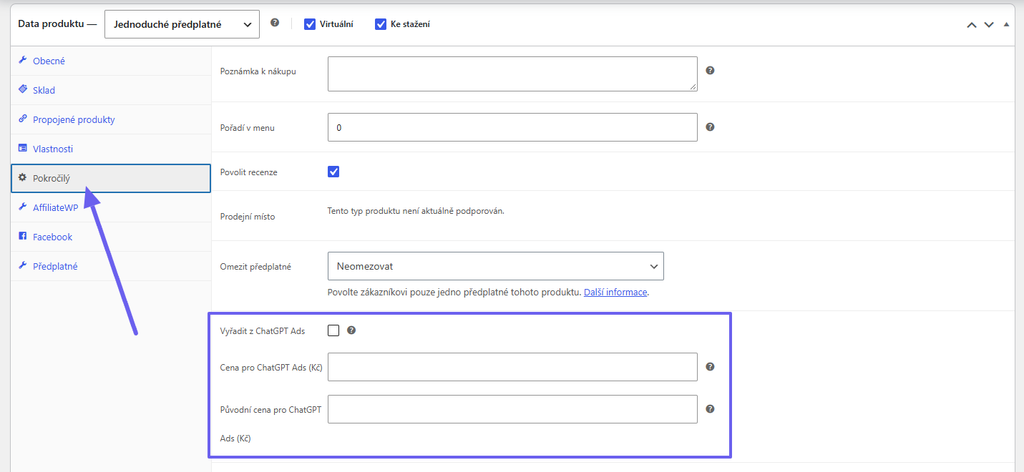Click the Pořadí v menu input field
Image resolution: width=1024 pixels, height=472 pixels.
pyautogui.click(x=513, y=127)
